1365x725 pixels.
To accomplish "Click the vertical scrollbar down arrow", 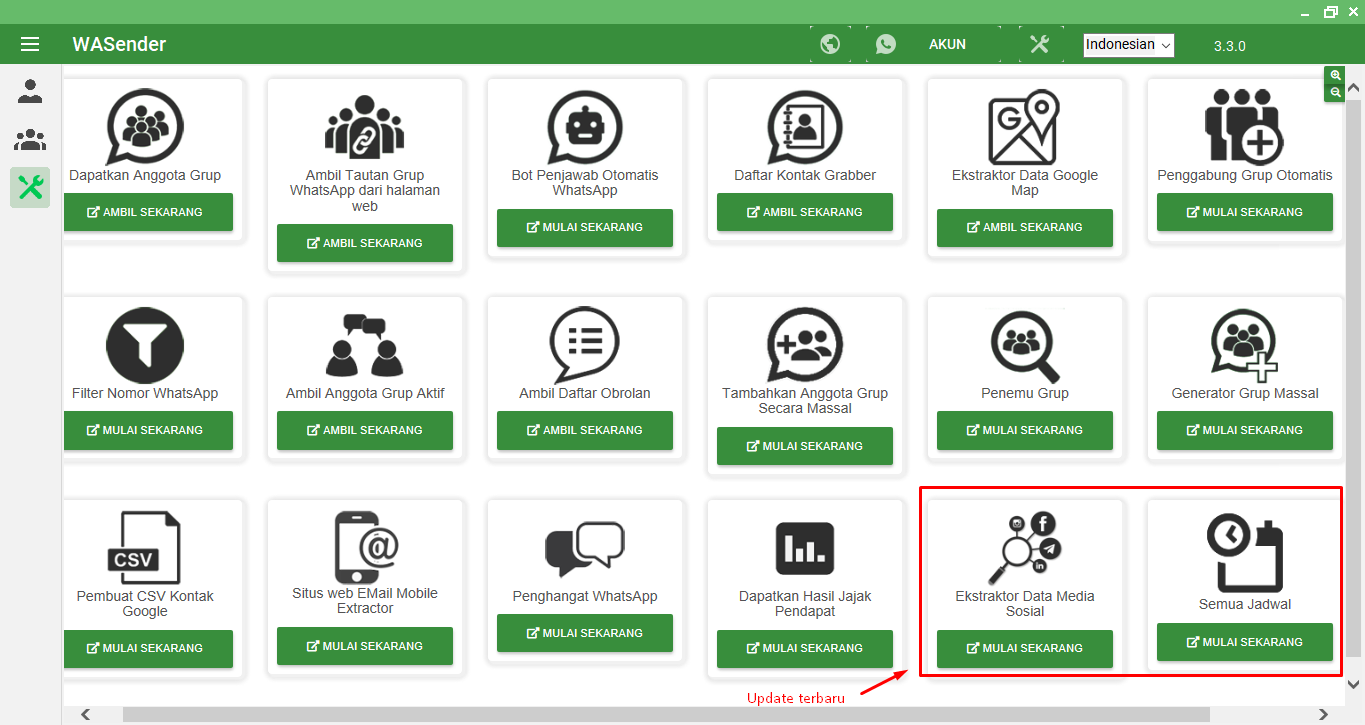I will click(1354, 684).
